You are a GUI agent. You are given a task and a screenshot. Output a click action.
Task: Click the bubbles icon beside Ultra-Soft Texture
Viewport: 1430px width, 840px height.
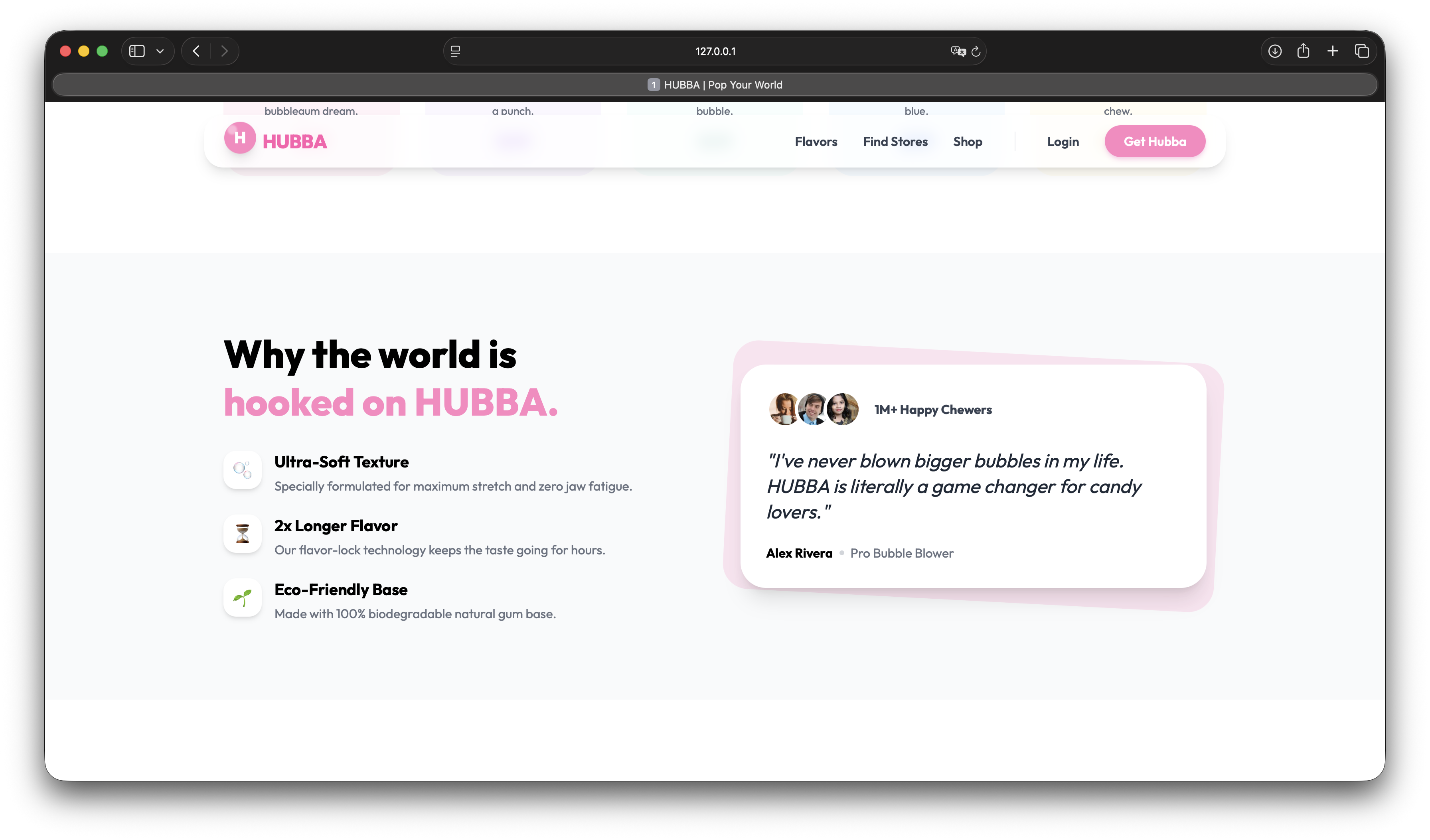(x=242, y=469)
